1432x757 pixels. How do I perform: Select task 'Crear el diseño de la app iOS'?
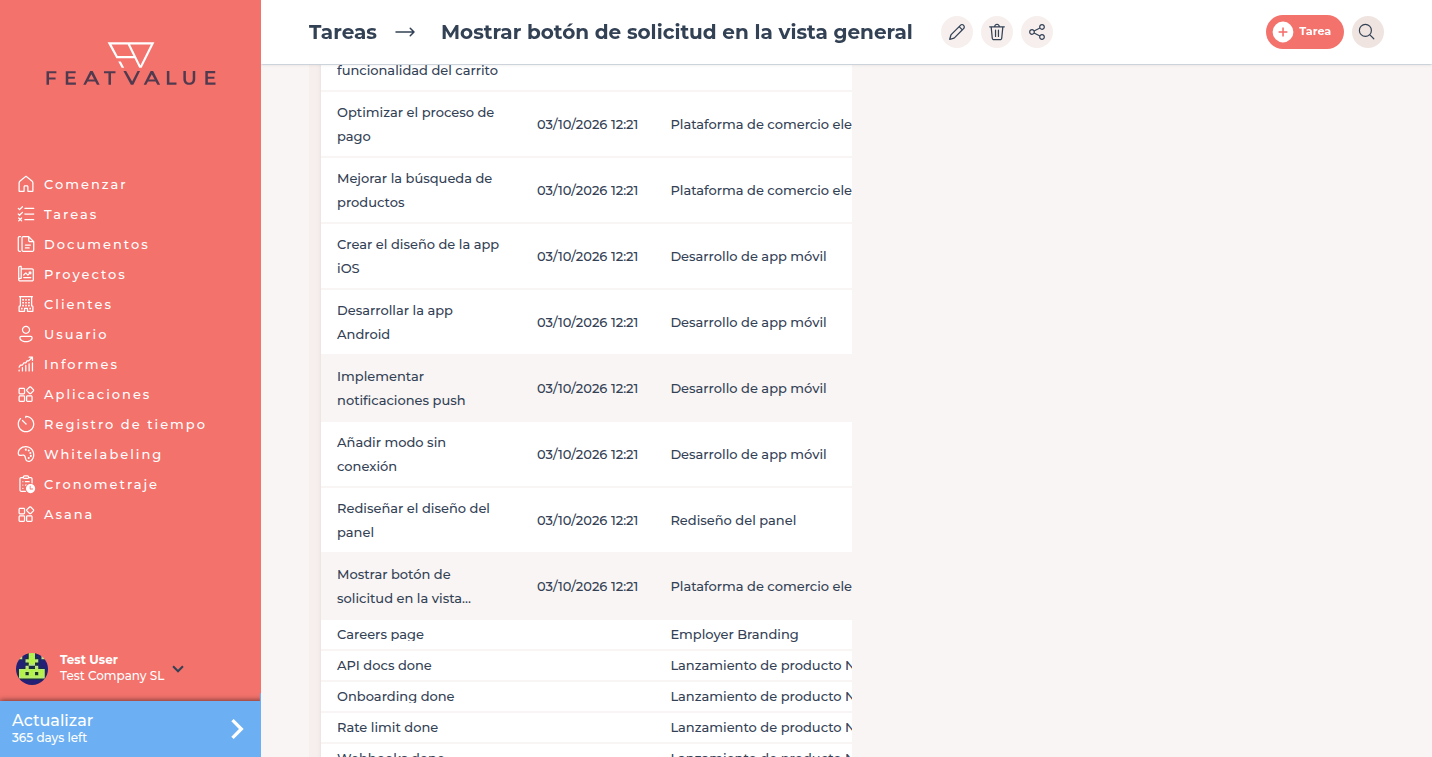click(x=586, y=256)
